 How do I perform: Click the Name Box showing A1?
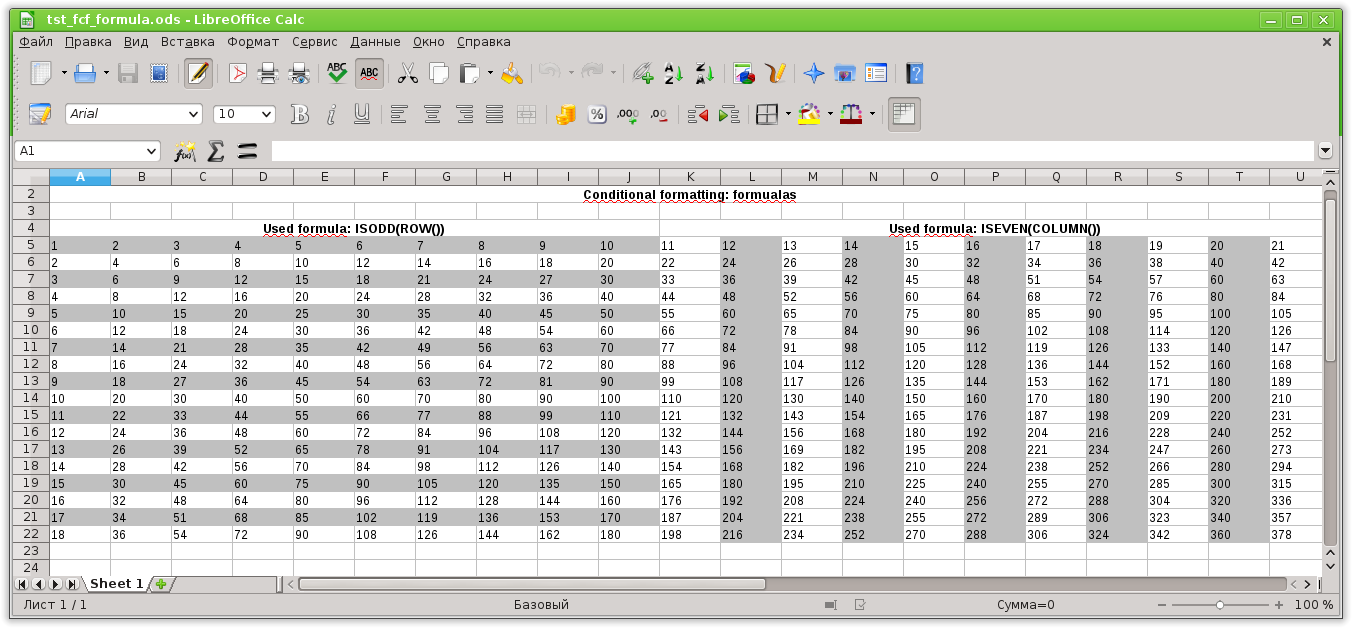(85, 150)
